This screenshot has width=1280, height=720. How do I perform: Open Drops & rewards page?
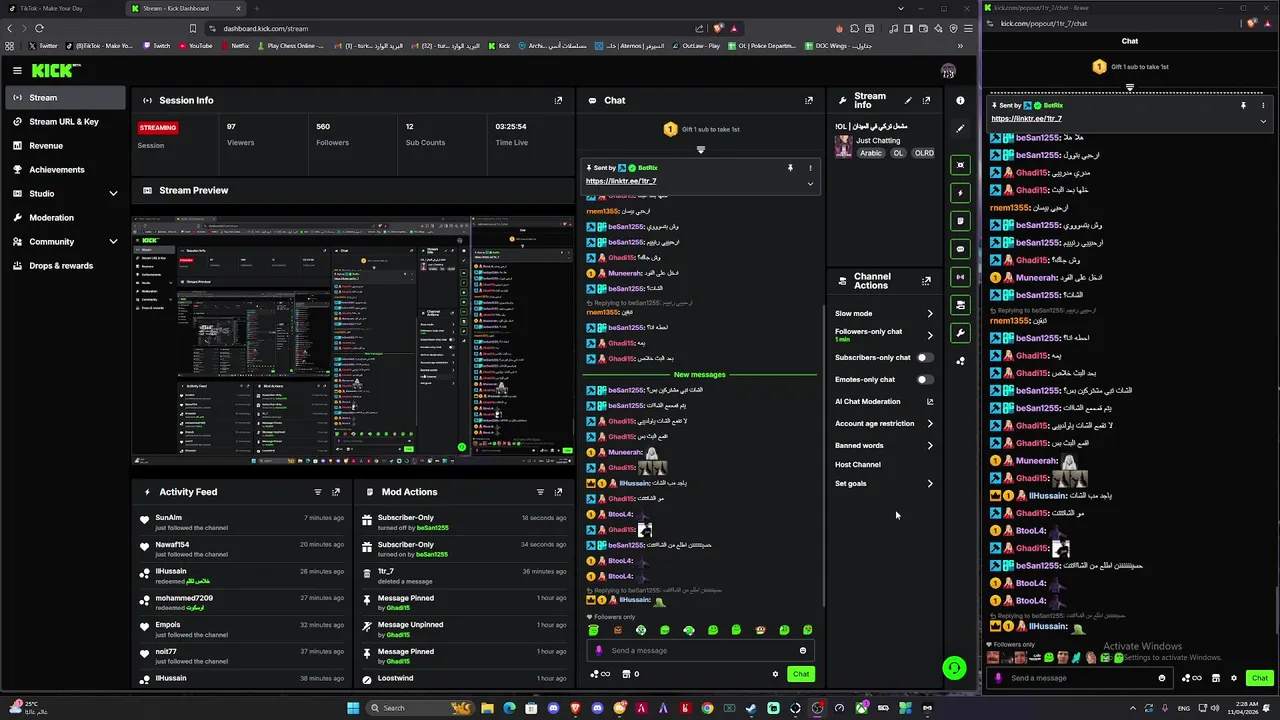pos(65,266)
